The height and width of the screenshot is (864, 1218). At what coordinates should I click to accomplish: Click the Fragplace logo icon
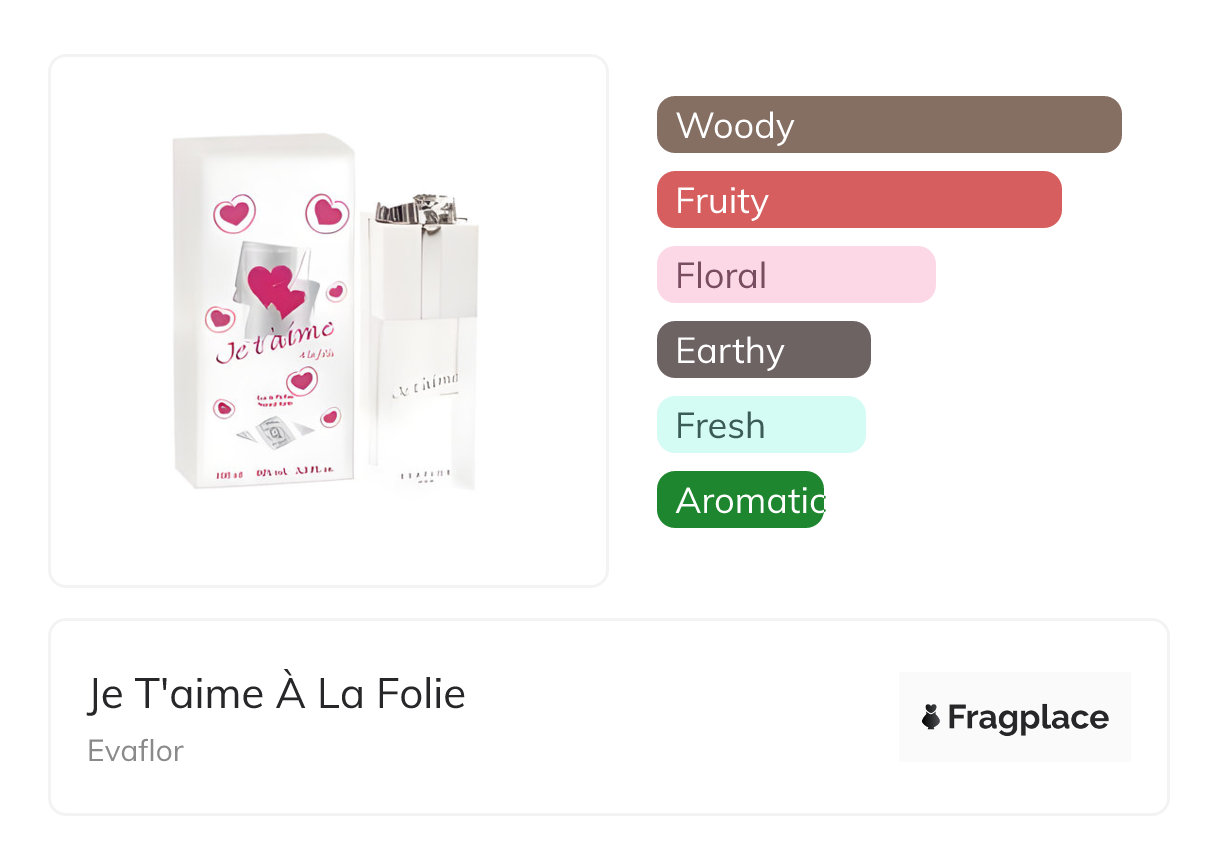[931, 717]
